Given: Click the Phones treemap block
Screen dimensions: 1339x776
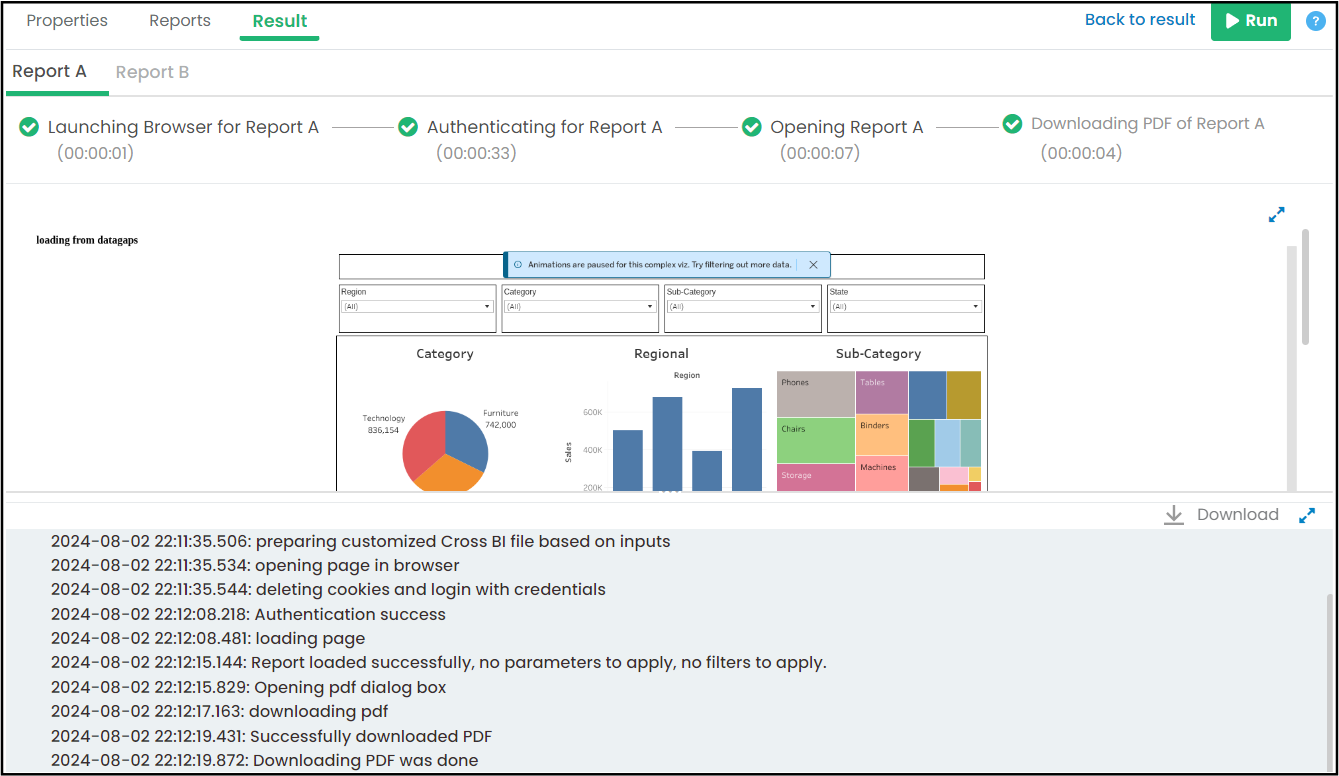Looking at the screenshot, I should [816, 394].
